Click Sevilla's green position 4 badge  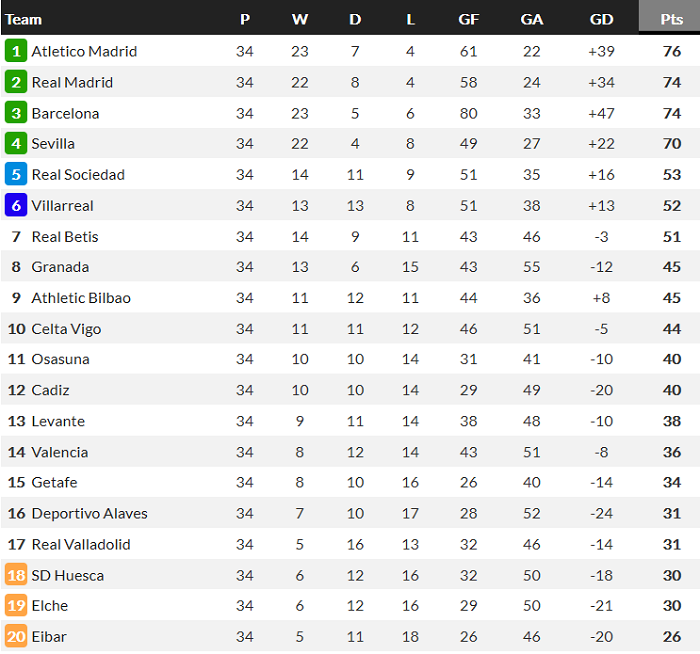(16, 144)
